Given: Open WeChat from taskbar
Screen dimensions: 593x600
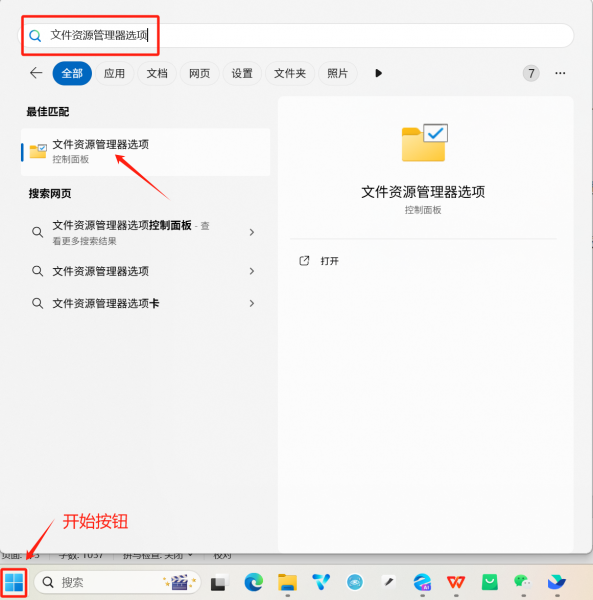Looking at the screenshot, I should (x=523, y=582).
